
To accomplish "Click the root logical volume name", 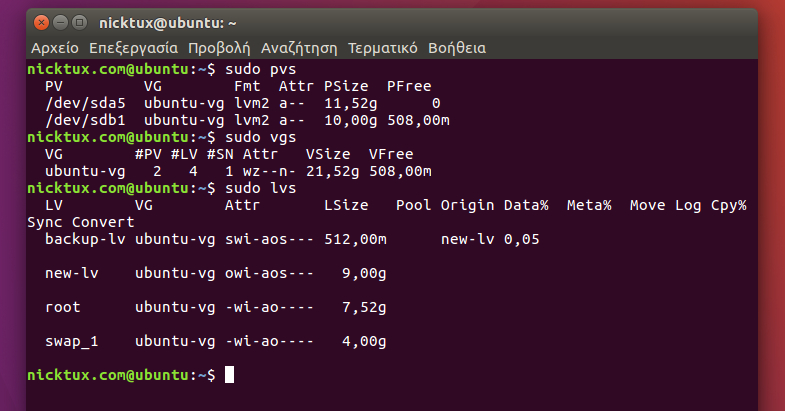I will click(x=63, y=307).
